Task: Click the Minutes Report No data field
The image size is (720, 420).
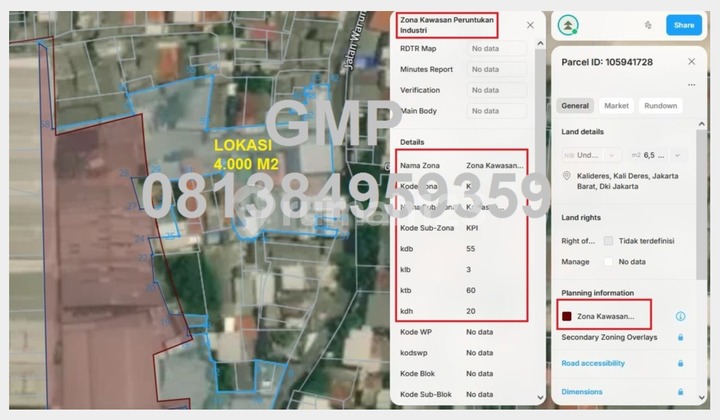Action: (x=497, y=69)
